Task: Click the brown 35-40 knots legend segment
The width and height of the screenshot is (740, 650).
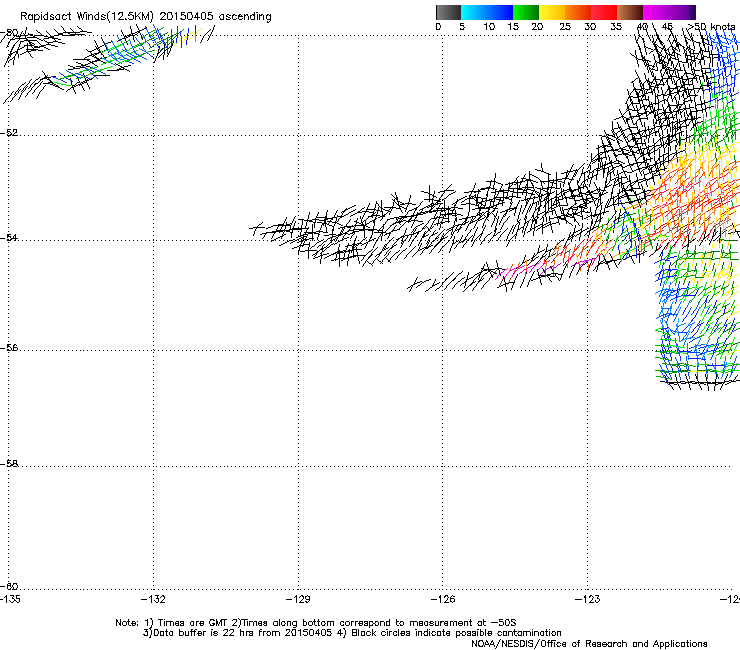Action: tap(630, 12)
